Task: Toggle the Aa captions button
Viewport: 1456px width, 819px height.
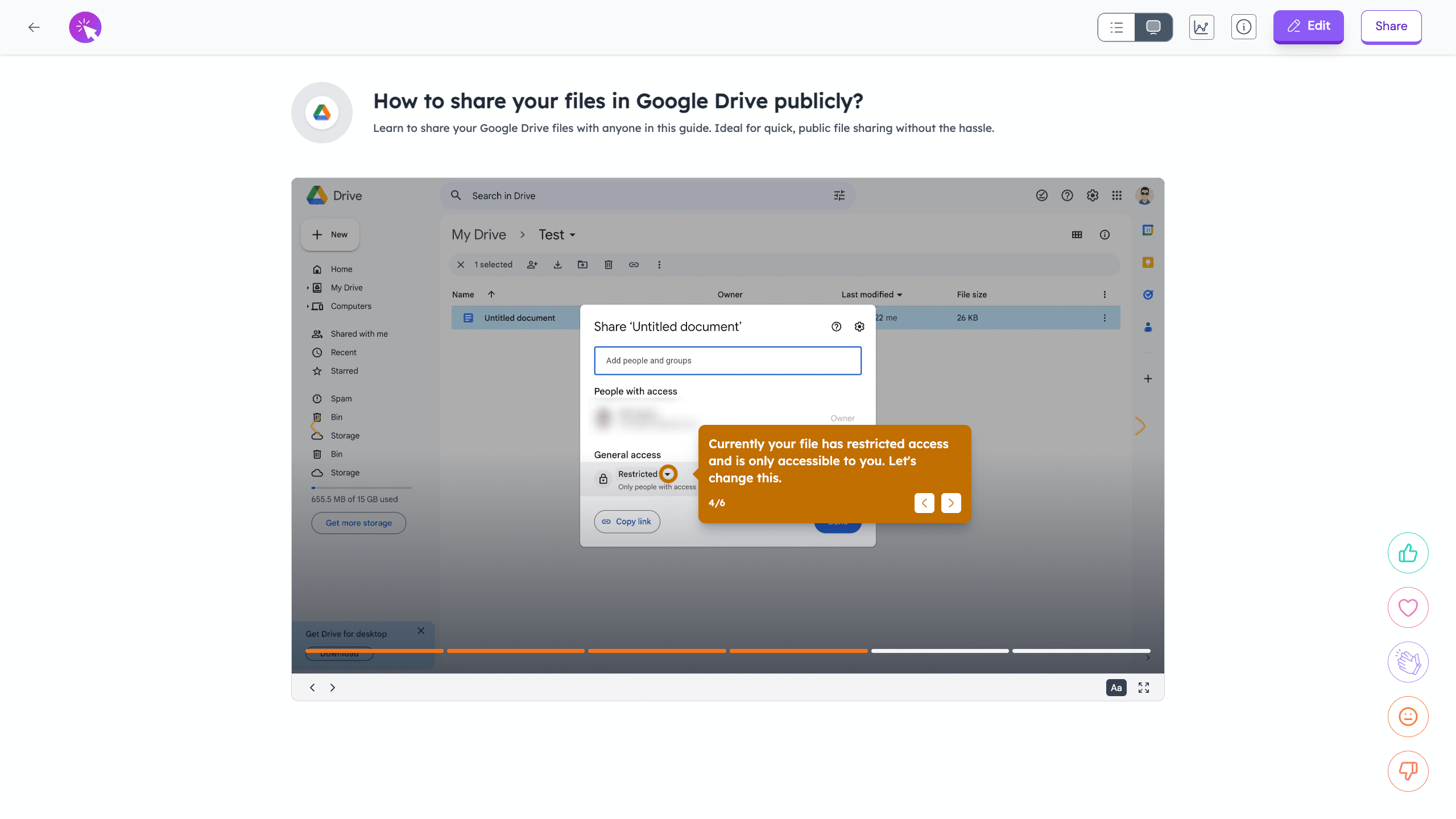Action: [1116, 688]
